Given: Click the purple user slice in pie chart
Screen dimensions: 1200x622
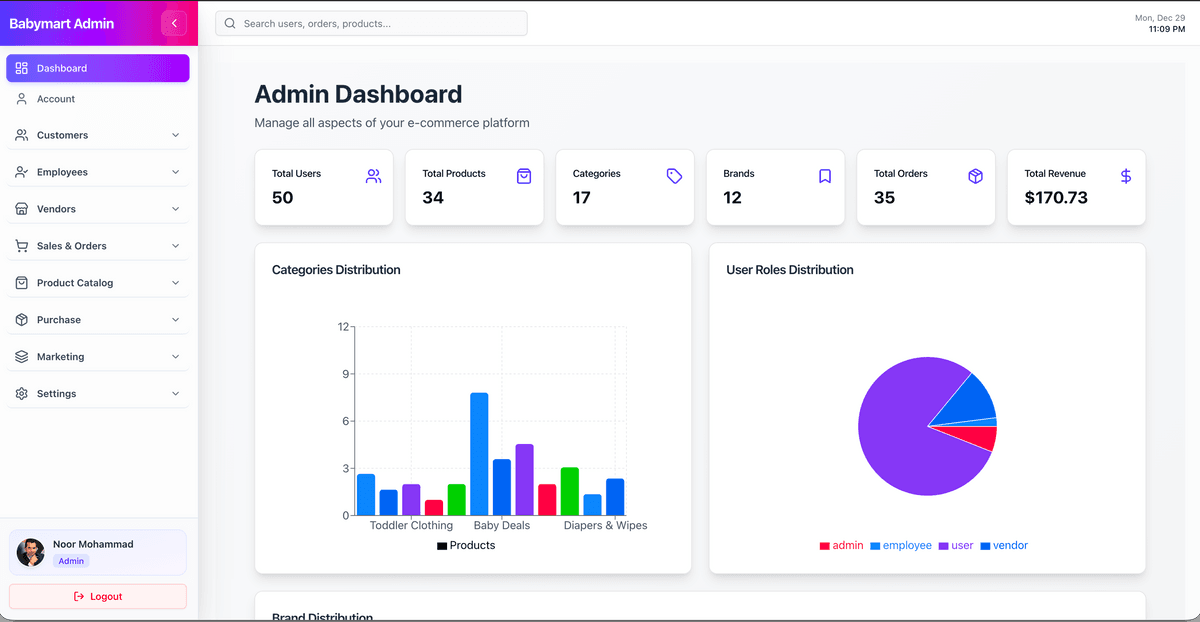Looking at the screenshot, I should 900,440.
